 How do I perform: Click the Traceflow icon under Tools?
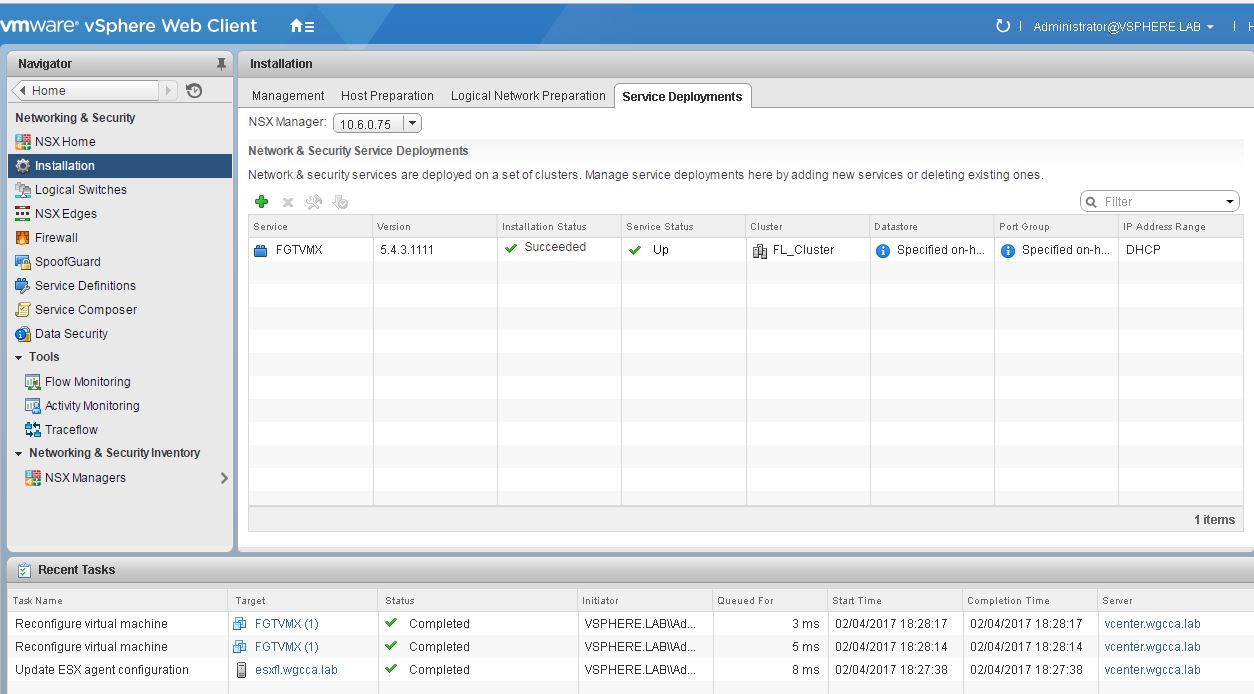tap(33, 430)
